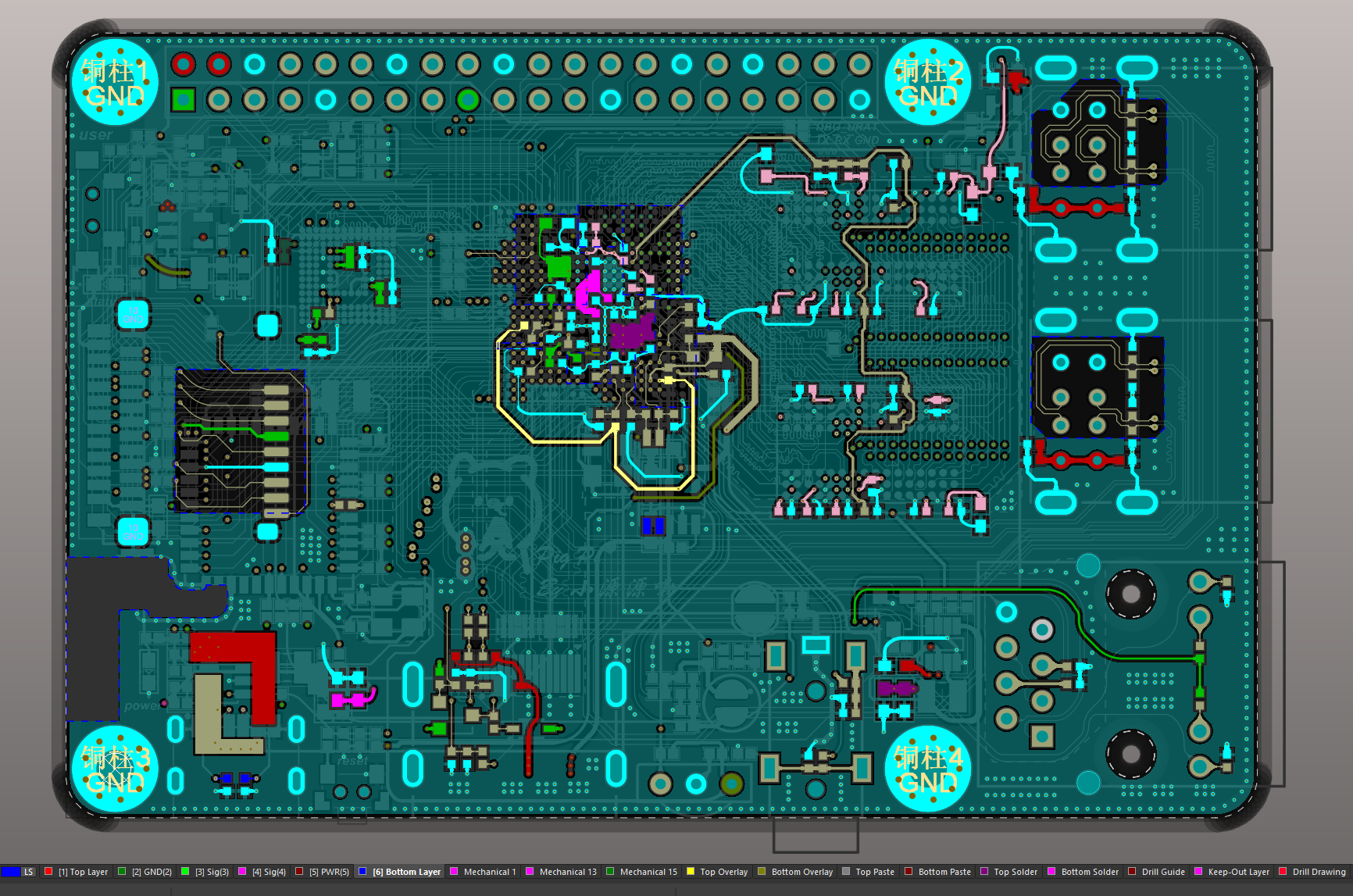Click the Drill Drawing color swatch
The width and height of the screenshot is (1353, 896).
[1283, 872]
